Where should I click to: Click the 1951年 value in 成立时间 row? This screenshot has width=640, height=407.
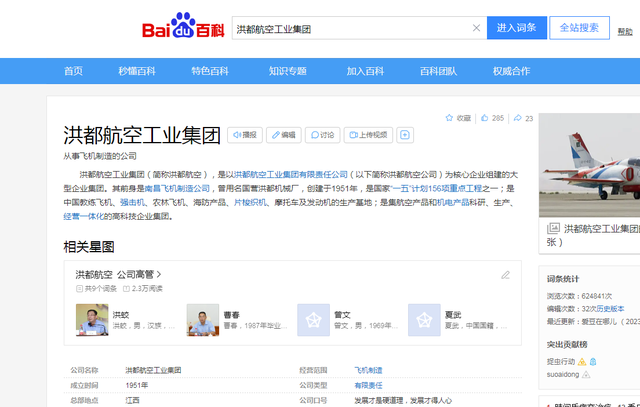pyautogui.click(x=137, y=385)
